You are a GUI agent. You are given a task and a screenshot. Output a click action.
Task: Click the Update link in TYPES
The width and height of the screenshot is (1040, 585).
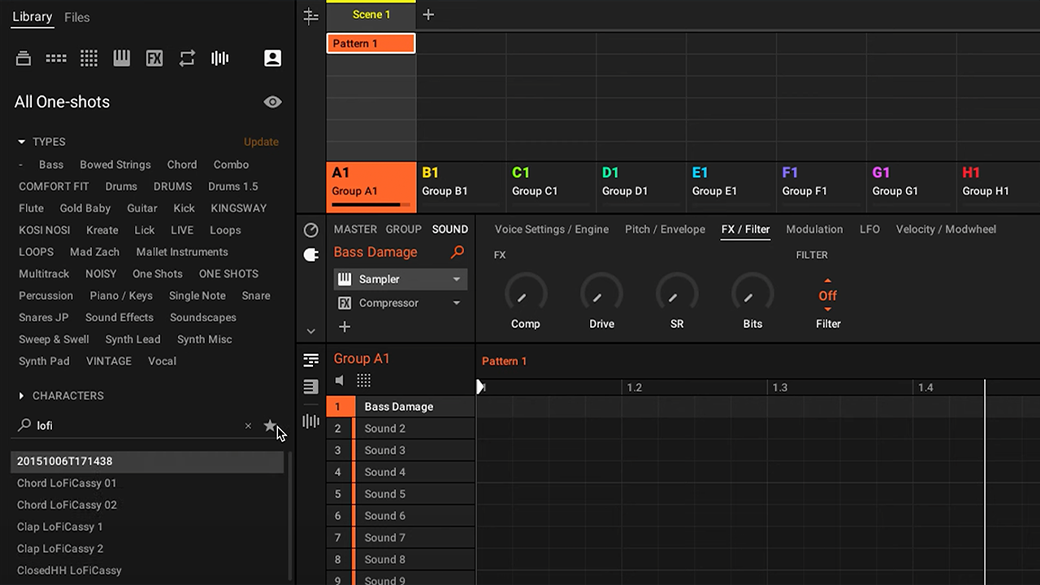[261, 142]
